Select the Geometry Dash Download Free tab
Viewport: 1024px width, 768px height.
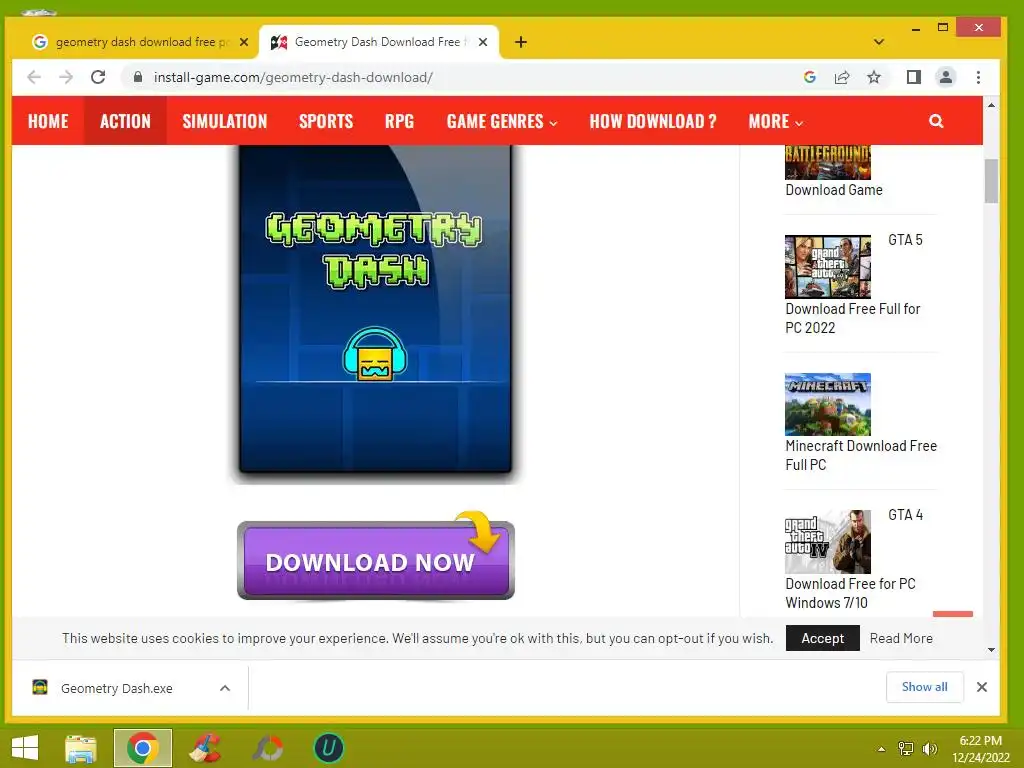click(379, 42)
